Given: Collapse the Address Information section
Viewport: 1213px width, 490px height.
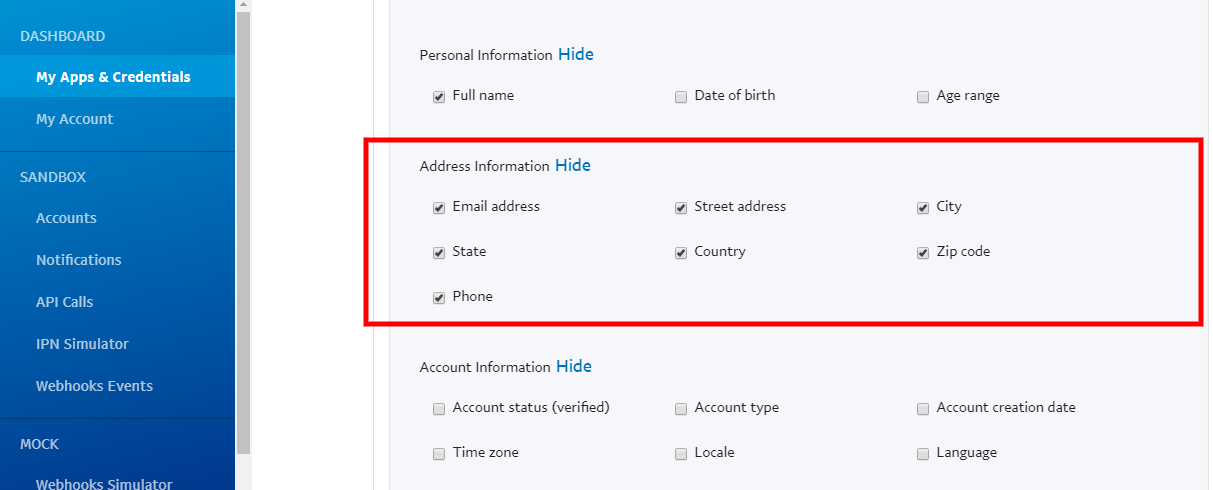Looking at the screenshot, I should click(573, 165).
